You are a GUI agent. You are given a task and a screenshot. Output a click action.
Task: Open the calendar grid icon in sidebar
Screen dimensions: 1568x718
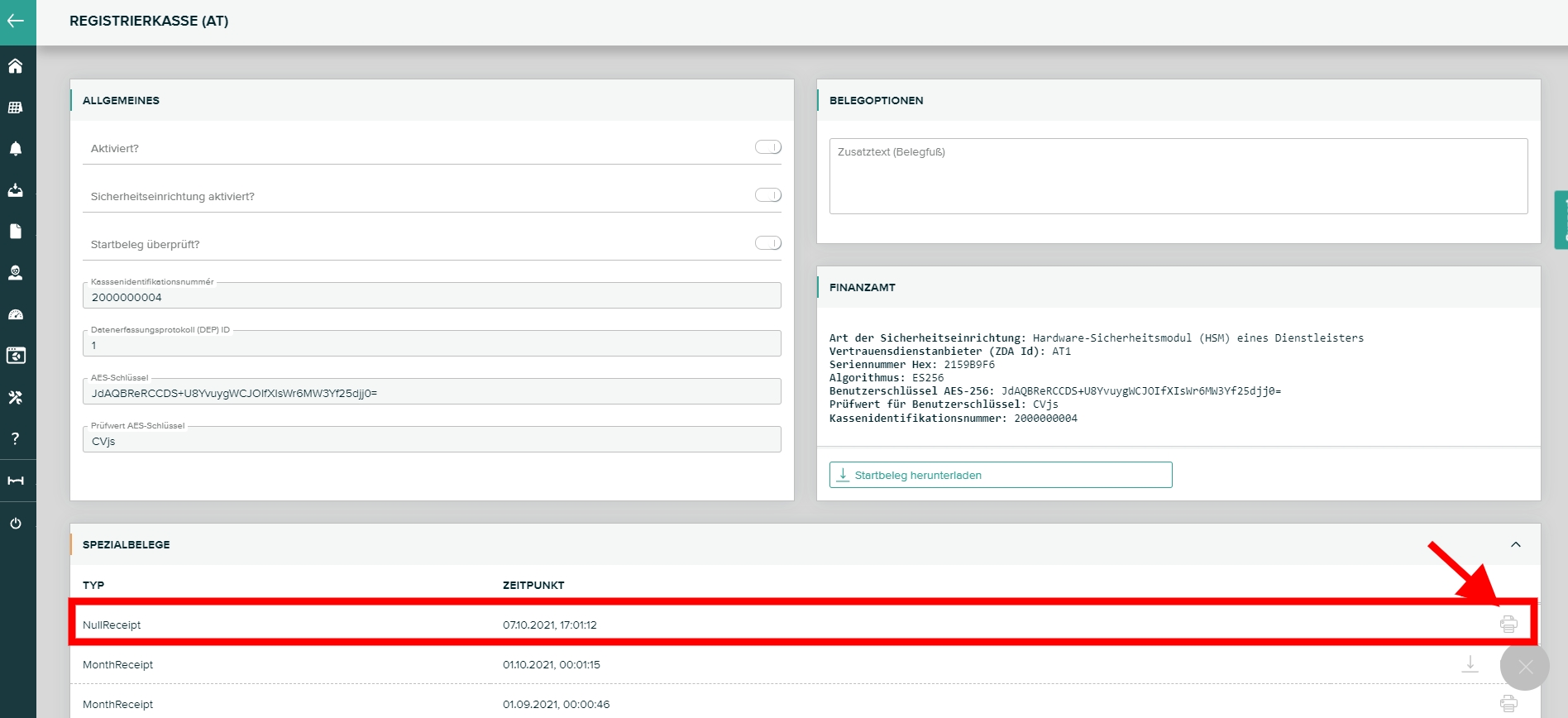point(16,108)
